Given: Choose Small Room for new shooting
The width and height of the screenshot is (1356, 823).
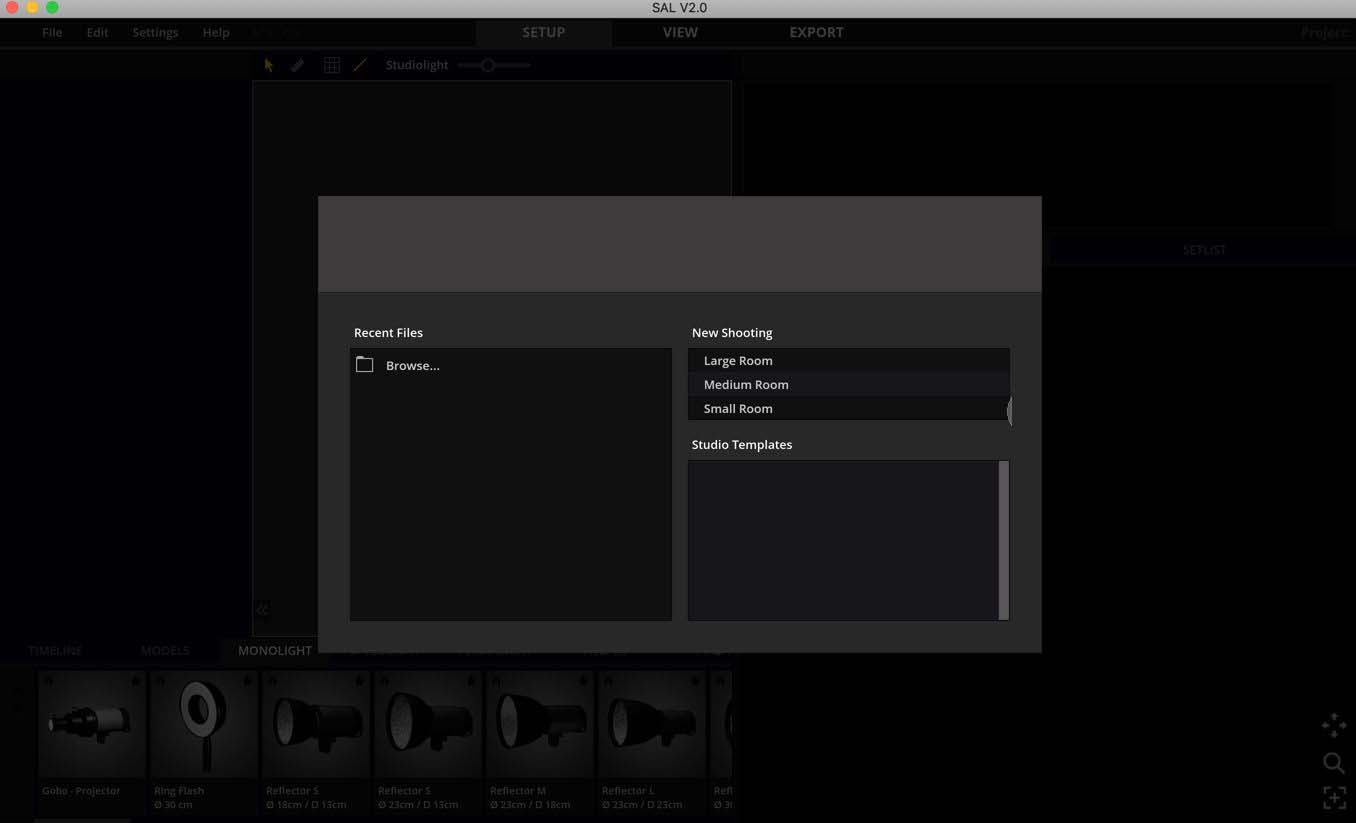Looking at the screenshot, I should 848,408.
